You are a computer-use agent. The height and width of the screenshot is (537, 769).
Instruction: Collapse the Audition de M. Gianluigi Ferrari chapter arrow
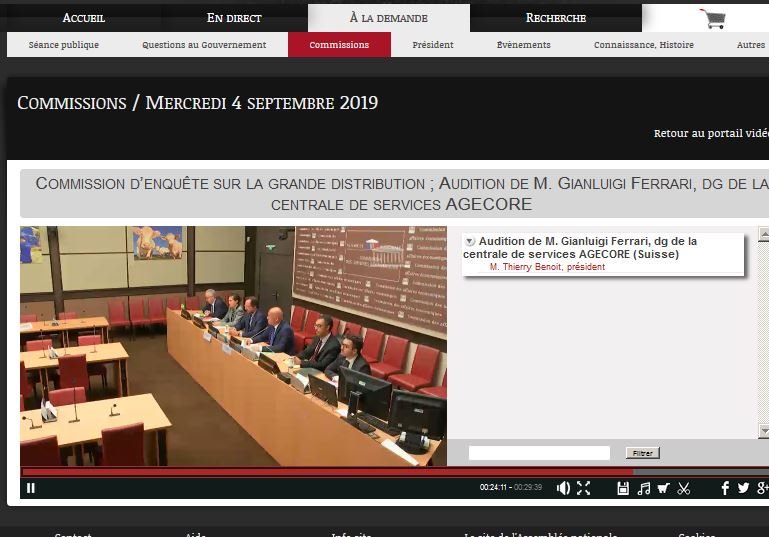point(470,241)
